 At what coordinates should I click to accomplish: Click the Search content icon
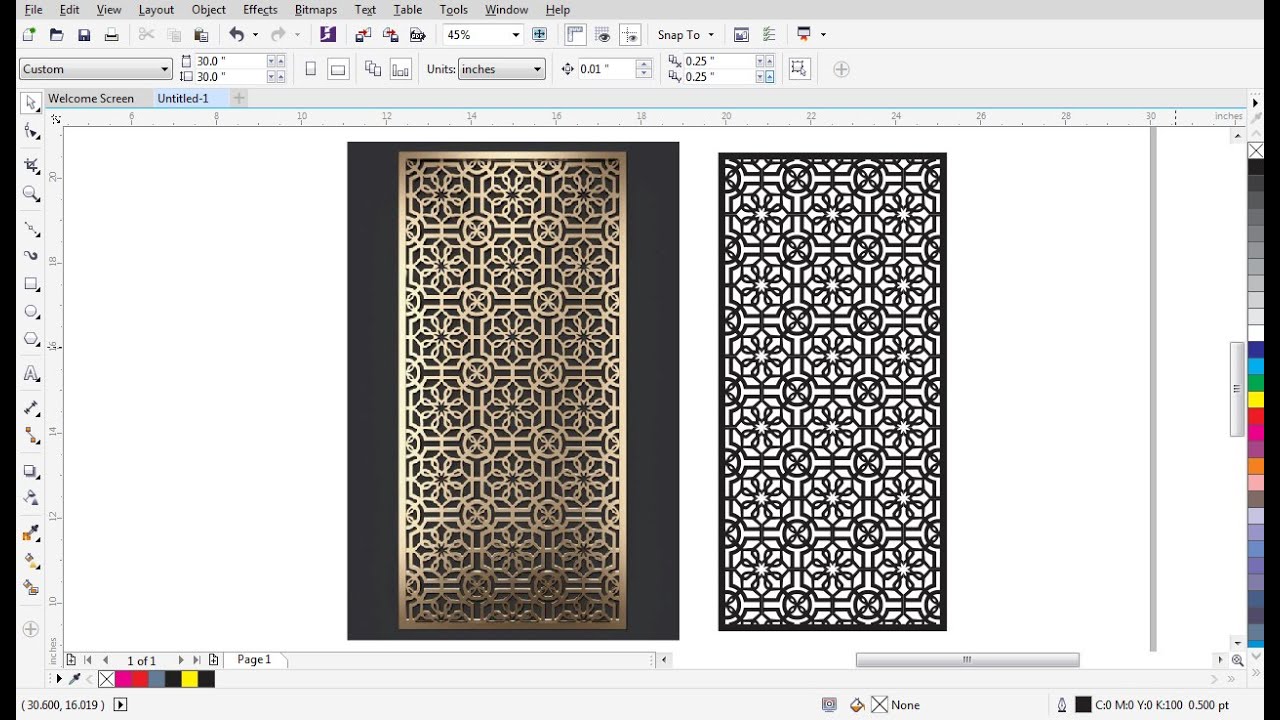click(328, 34)
